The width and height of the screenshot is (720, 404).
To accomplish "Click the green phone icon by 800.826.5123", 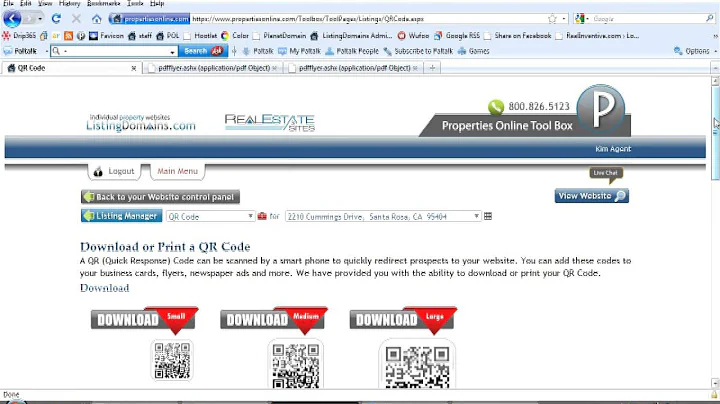I will click(x=496, y=107).
